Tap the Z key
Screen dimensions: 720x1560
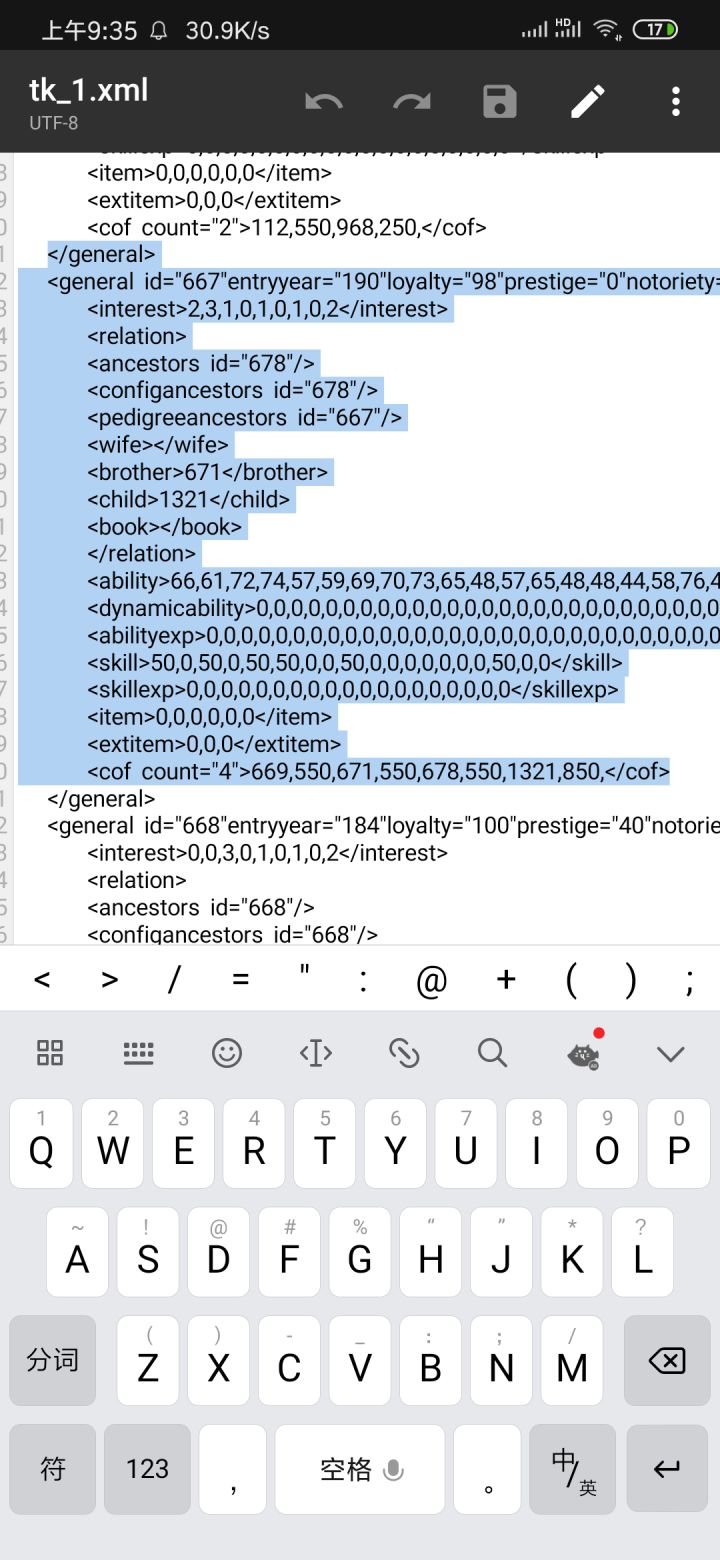(x=148, y=1360)
